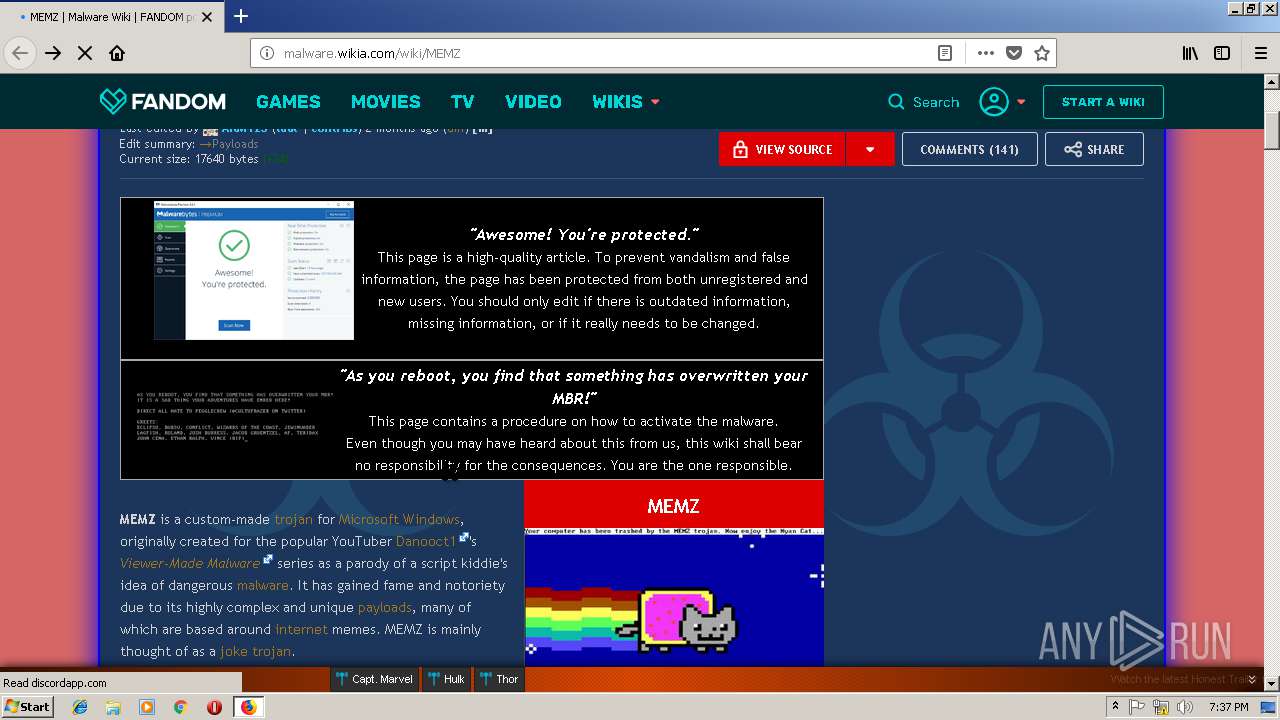Stop loading the page
Viewport: 1280px width, 720px height.
point(85,53)
